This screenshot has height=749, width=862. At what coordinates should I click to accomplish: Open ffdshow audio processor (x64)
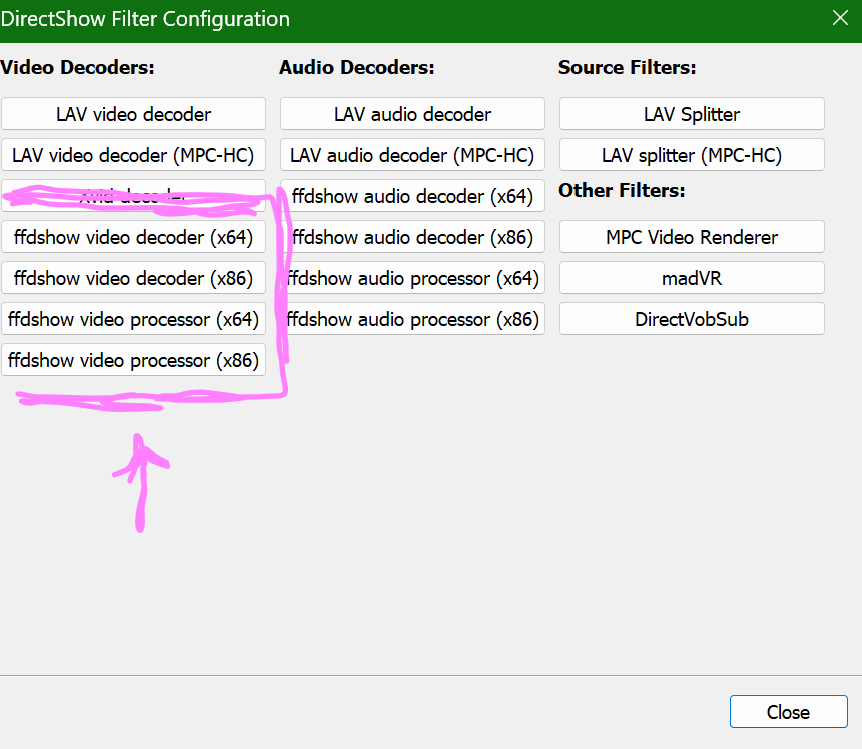[x=412, y=278]
